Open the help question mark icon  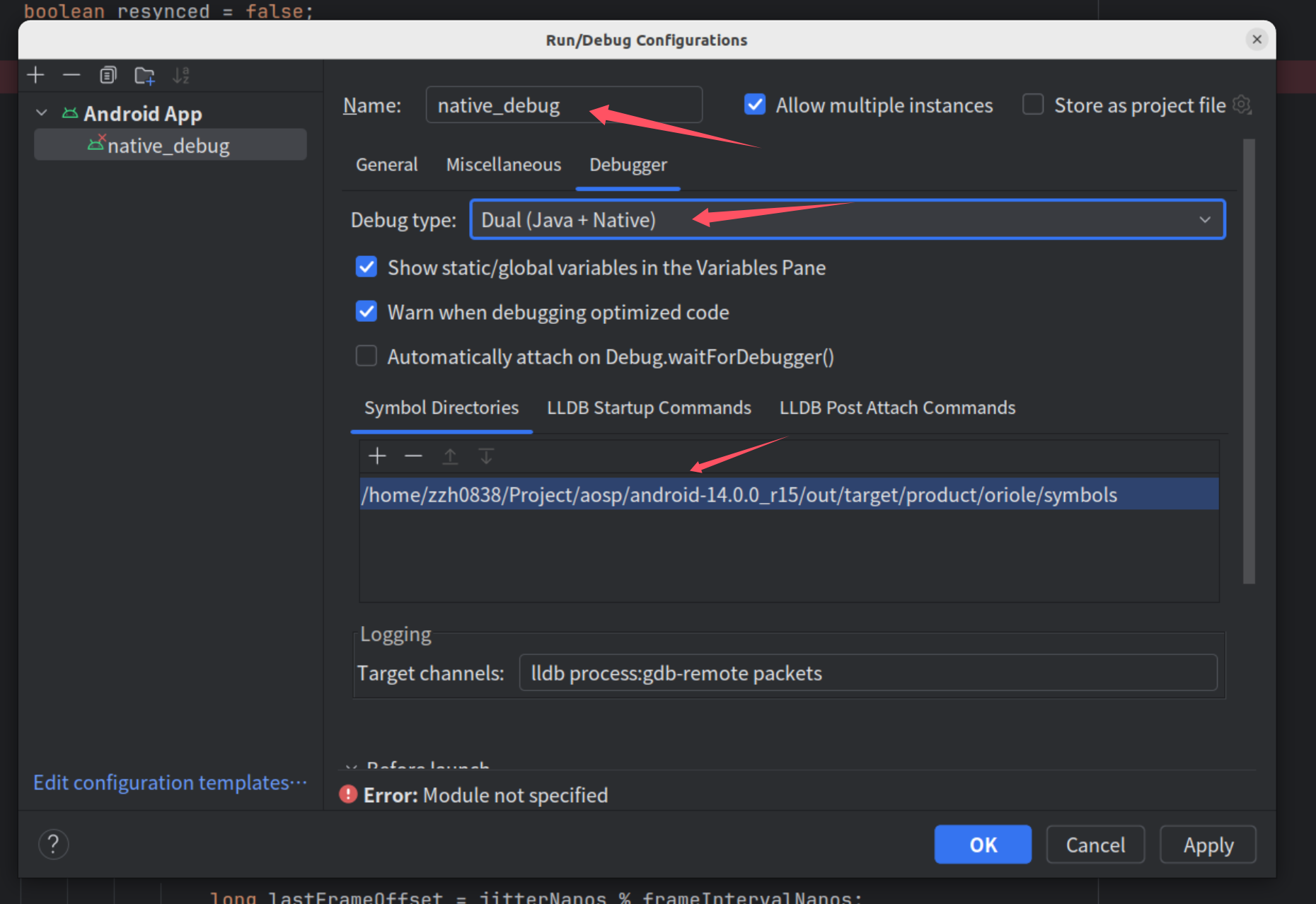click(53, 844)
